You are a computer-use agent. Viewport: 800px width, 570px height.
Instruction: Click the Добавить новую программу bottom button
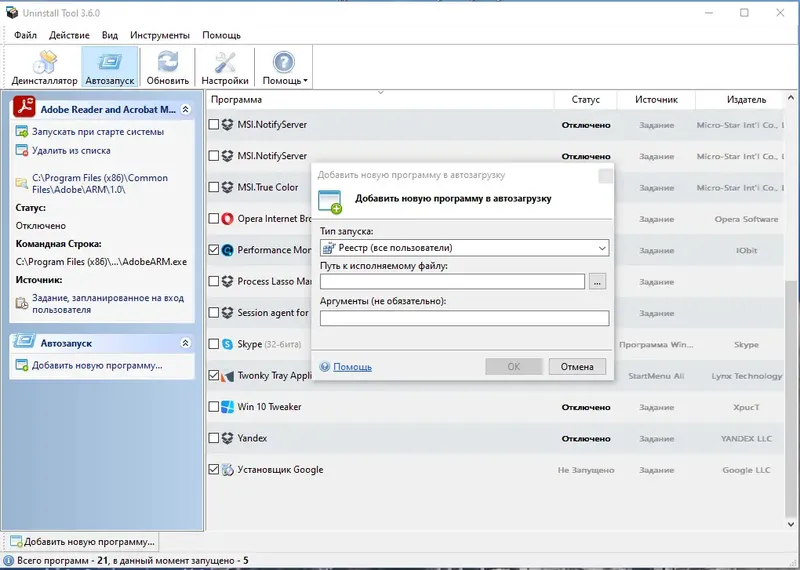[82, 541]
